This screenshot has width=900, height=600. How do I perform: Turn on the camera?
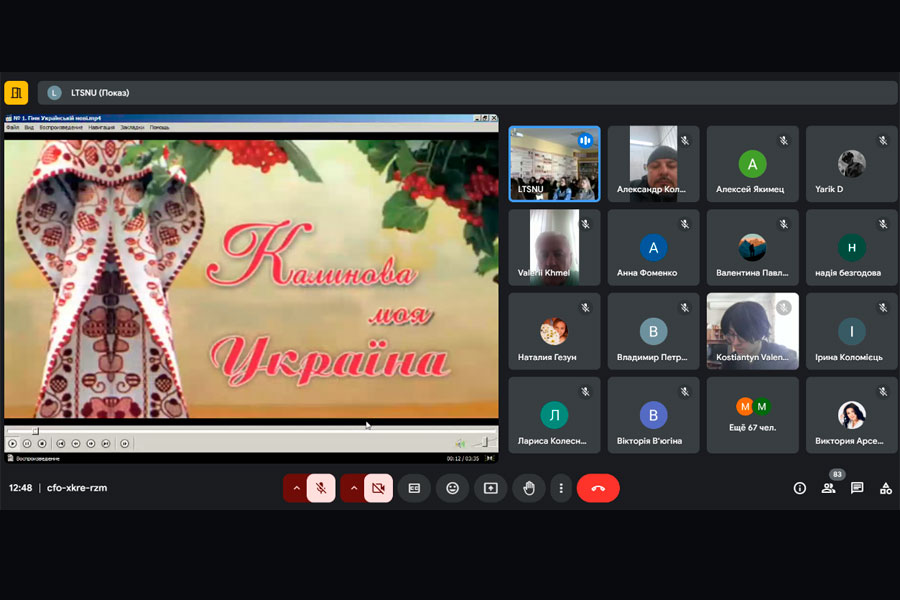pos(378,488)
